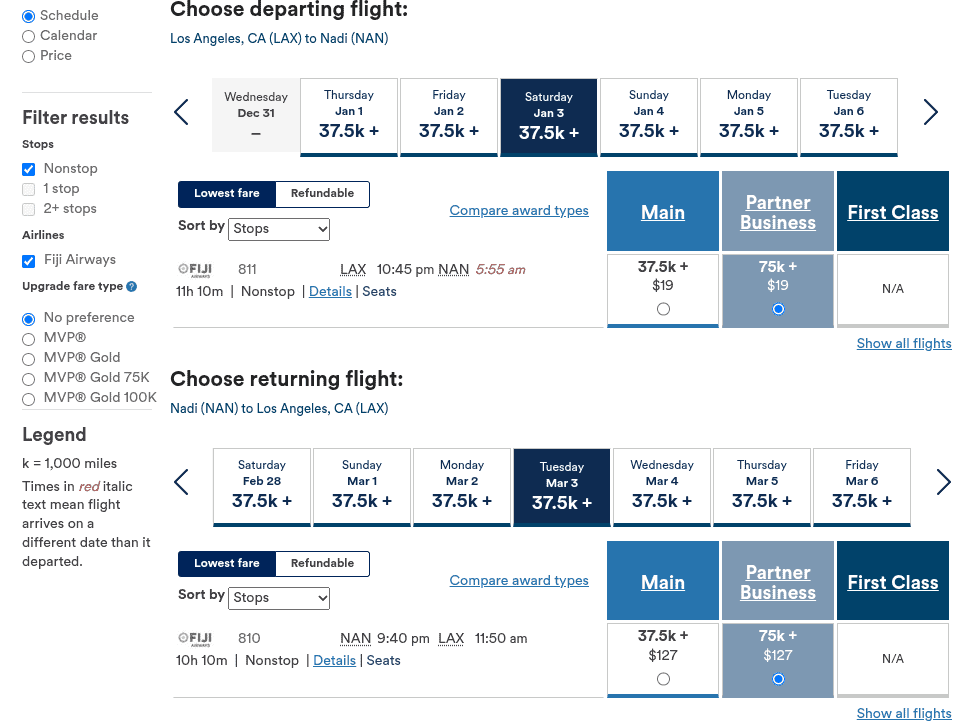The height and width of the screenshot is (728, 979).
Task: Select the Main fare radio for departing flight 811
Action: [662, 309]
